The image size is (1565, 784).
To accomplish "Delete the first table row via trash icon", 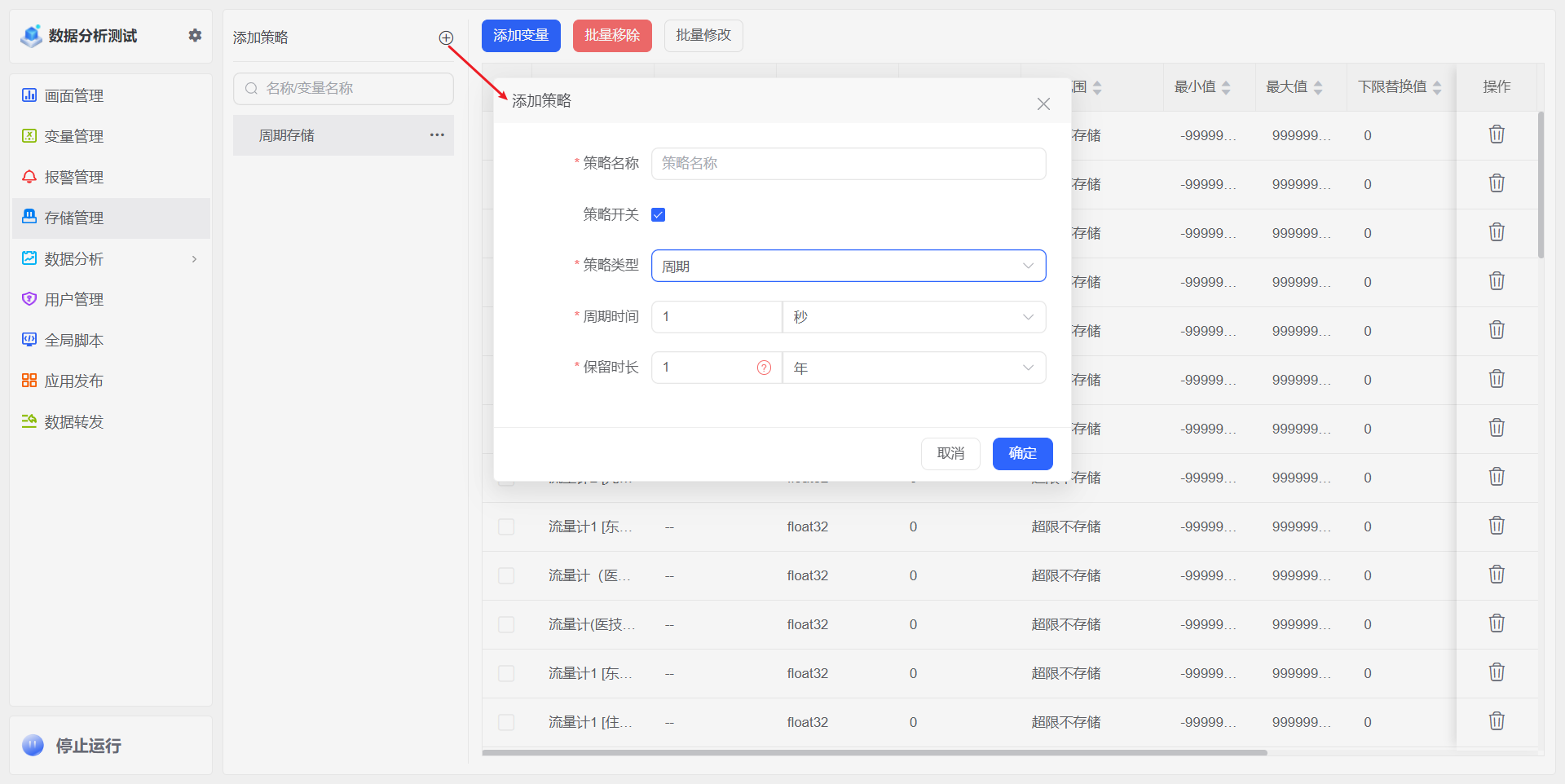I will (1497, 134).
